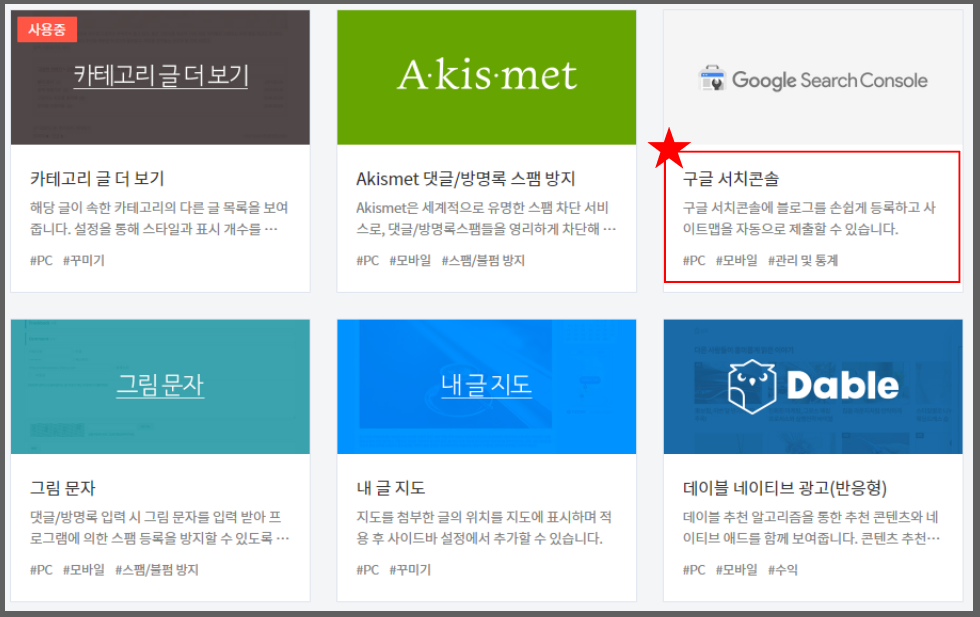Viewport: 980px width, 617px height.
Task: Click the #PC tag under 데이블 네이티브 광고
Action: tap(694, 569)
